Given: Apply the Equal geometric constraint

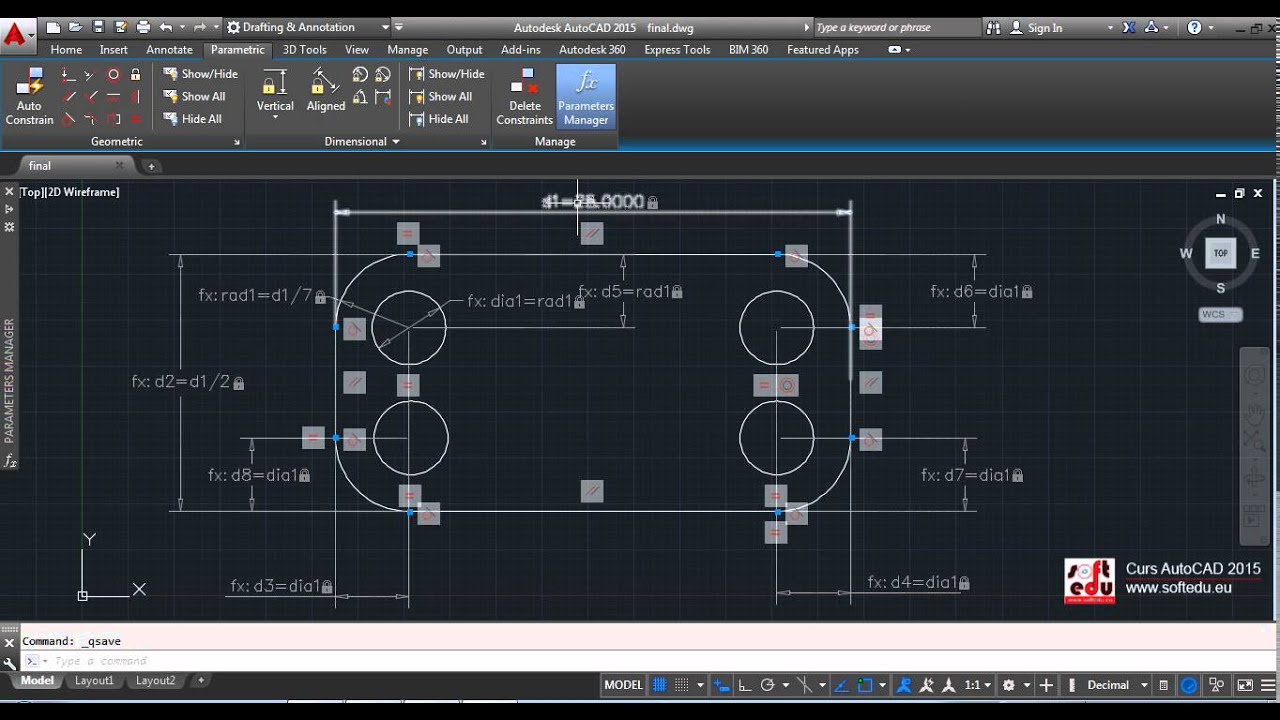Looking at the screenshot, I should [136, 119].
